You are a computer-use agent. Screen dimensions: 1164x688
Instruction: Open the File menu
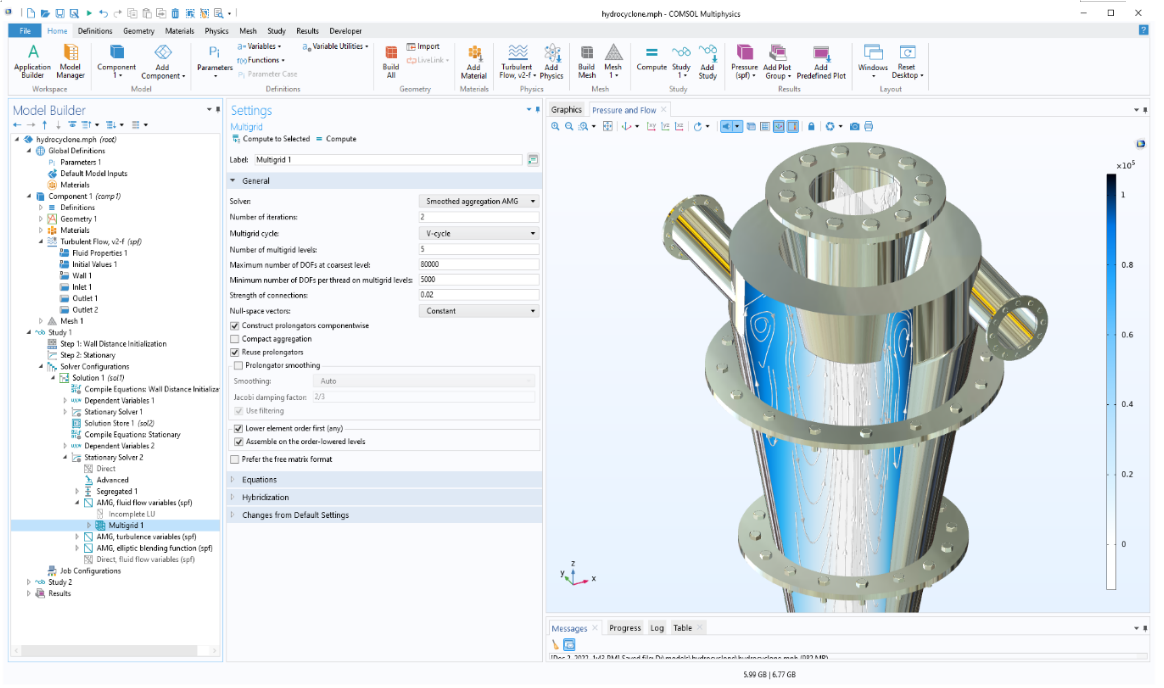[x=25, y=31]
